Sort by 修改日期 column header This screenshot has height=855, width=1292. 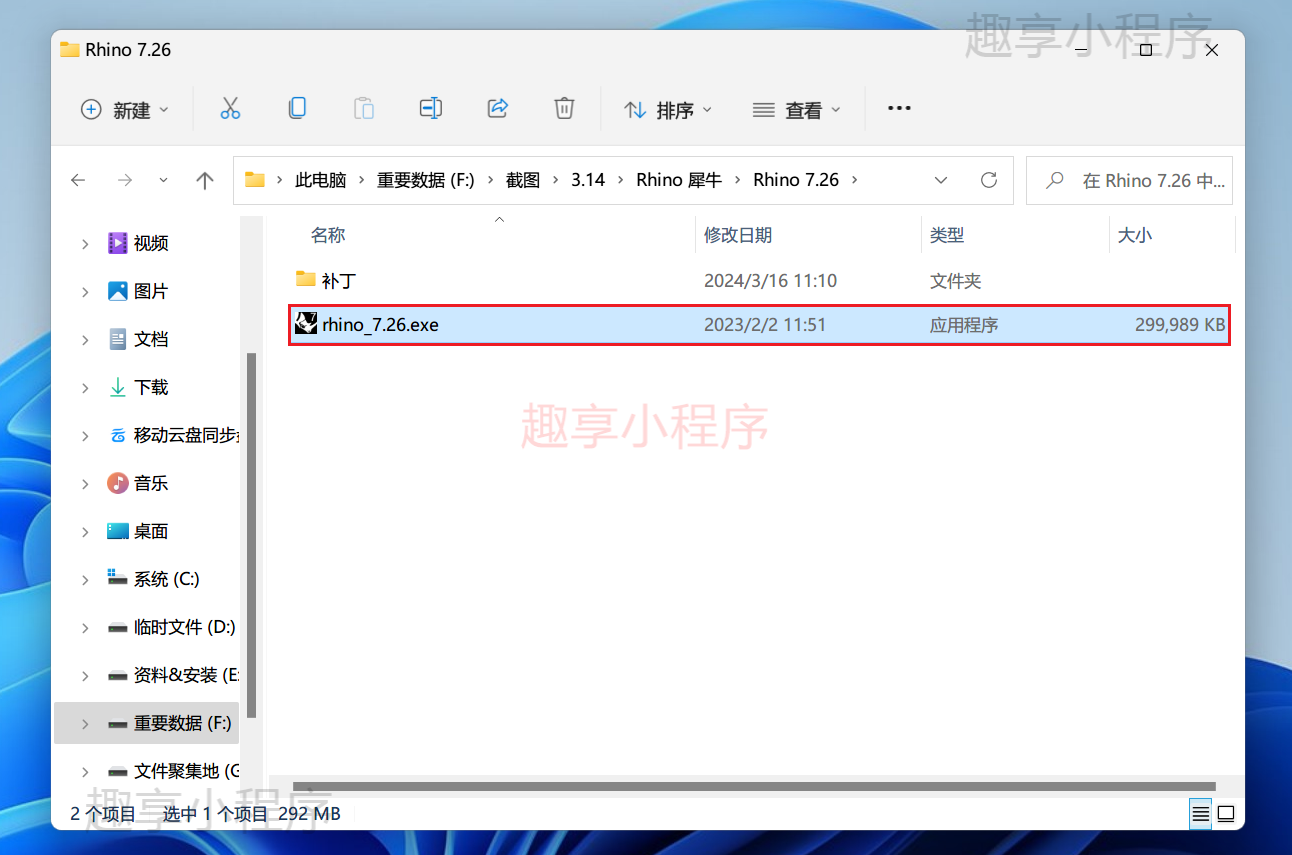point(738,235)
